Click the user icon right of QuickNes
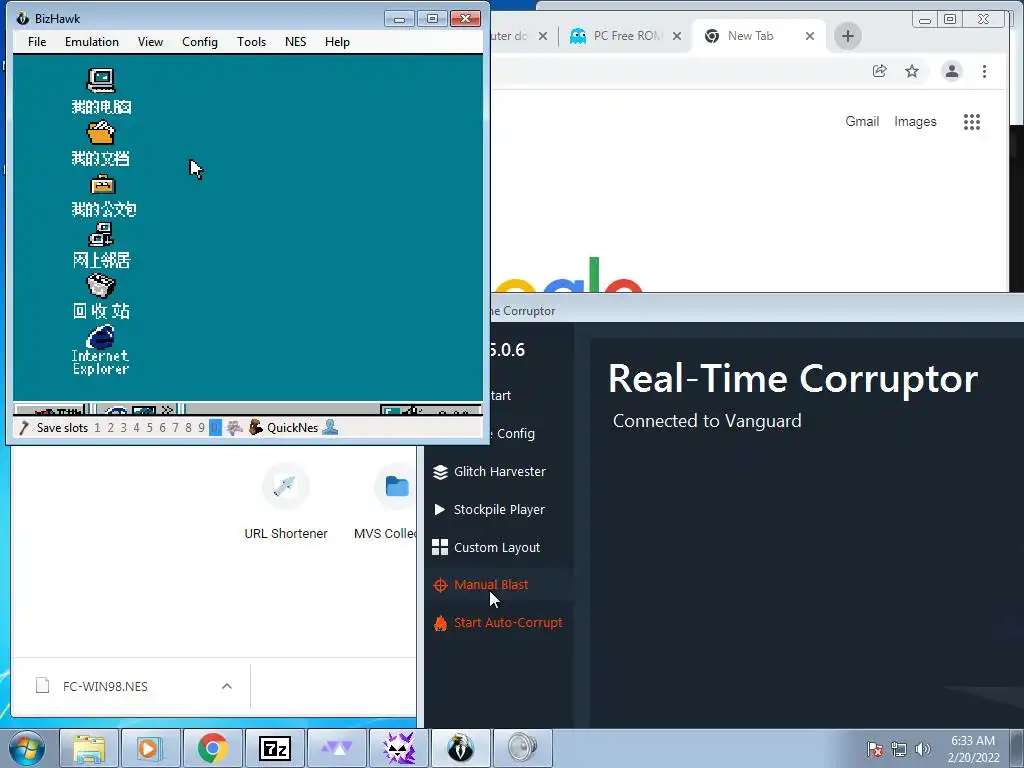The height and width of the screenshot is (768, 1024). coord(330,427)
